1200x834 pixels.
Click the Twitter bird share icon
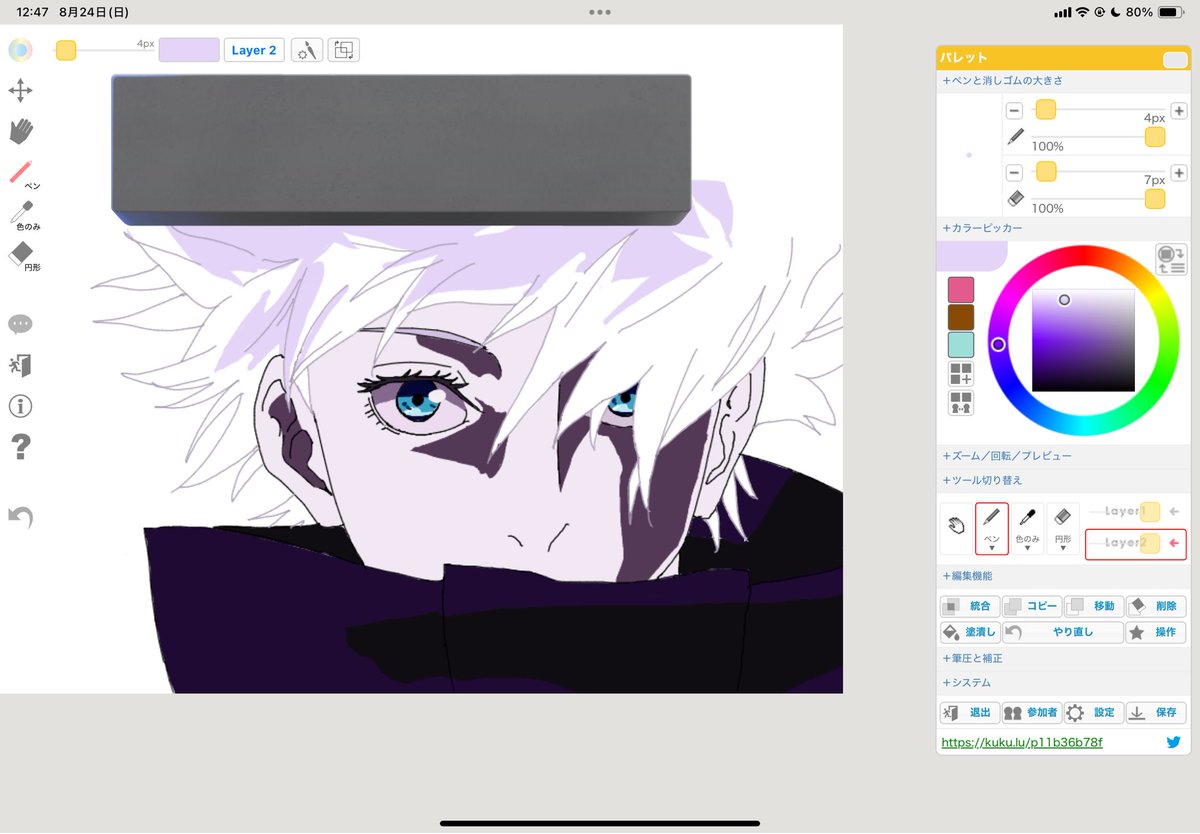[1174, 742]
